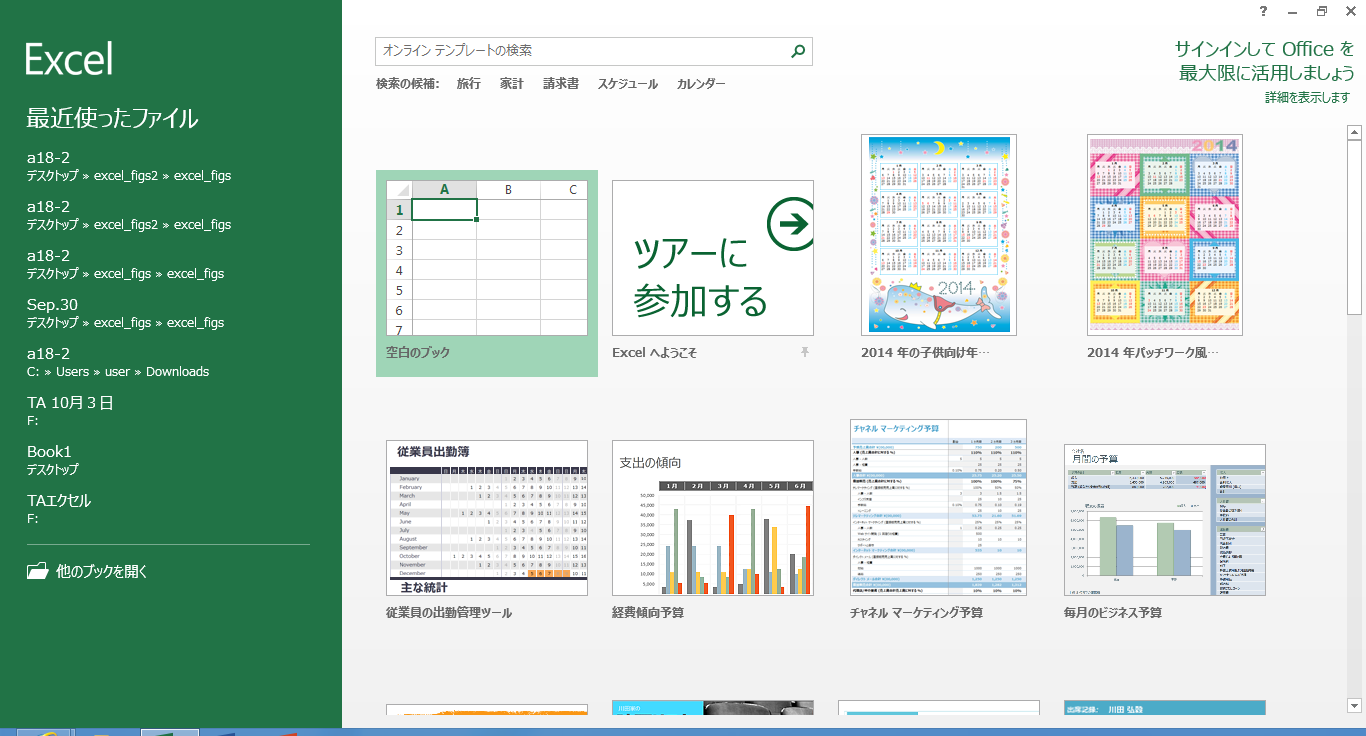The width and height of the screenshot is (1366, 736).
Task: Restore down the Excel window
Action: click(x=1322, y=11)
